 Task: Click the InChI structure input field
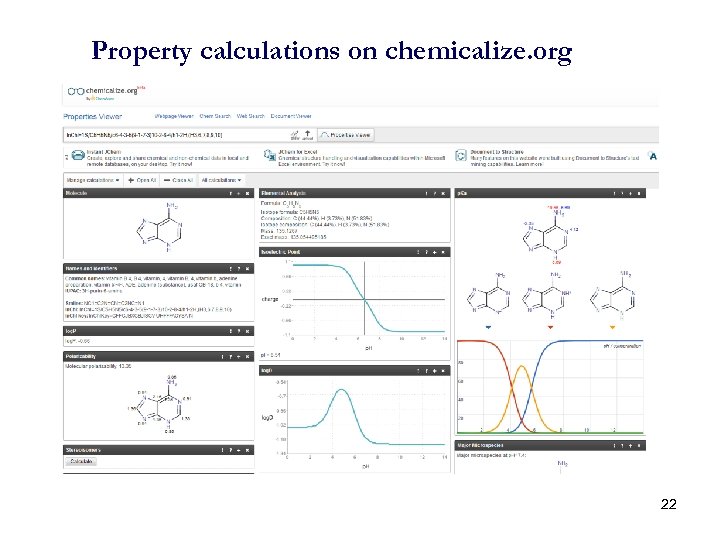177,135
